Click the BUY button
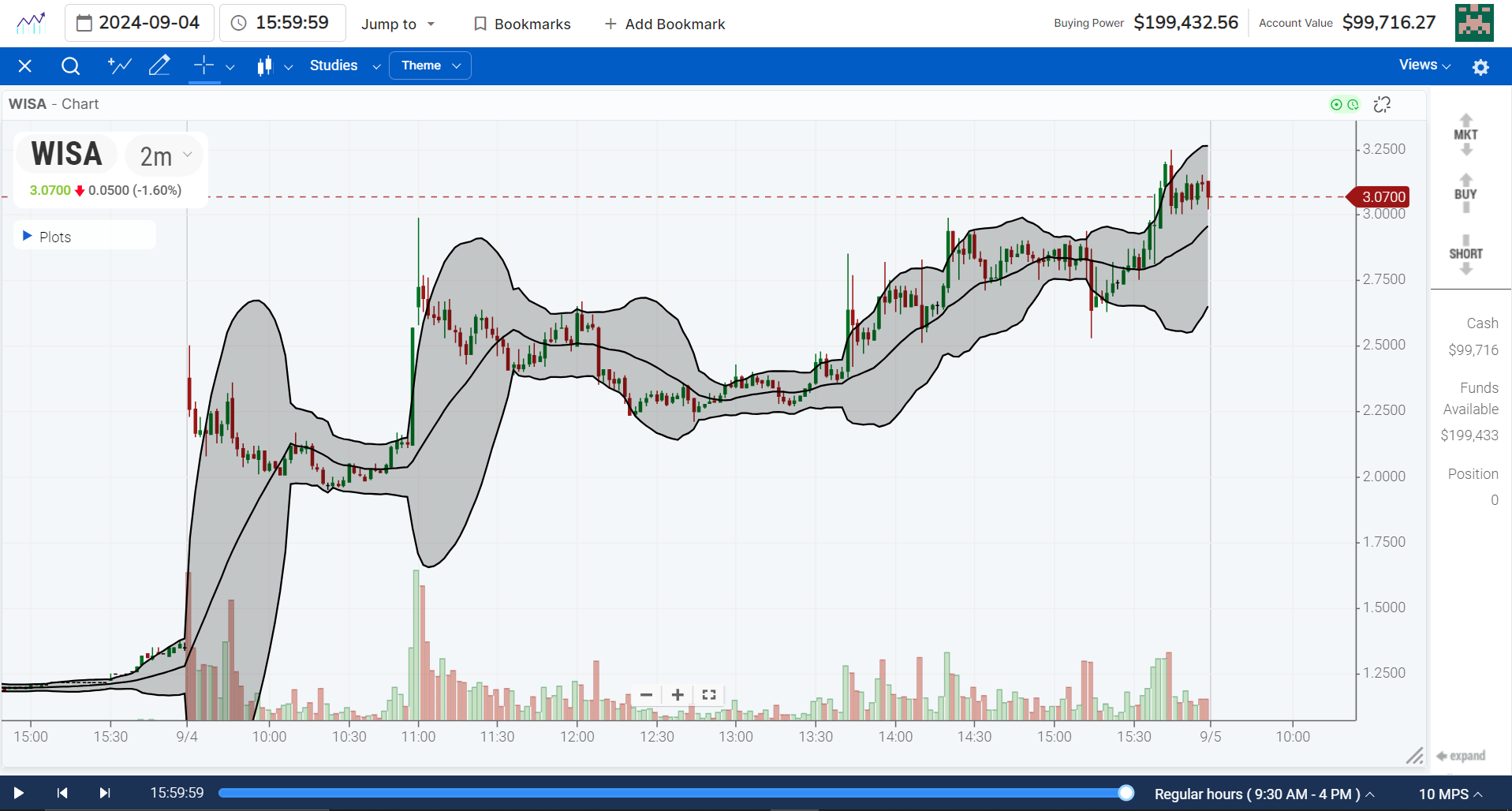 click(1465, 193)
